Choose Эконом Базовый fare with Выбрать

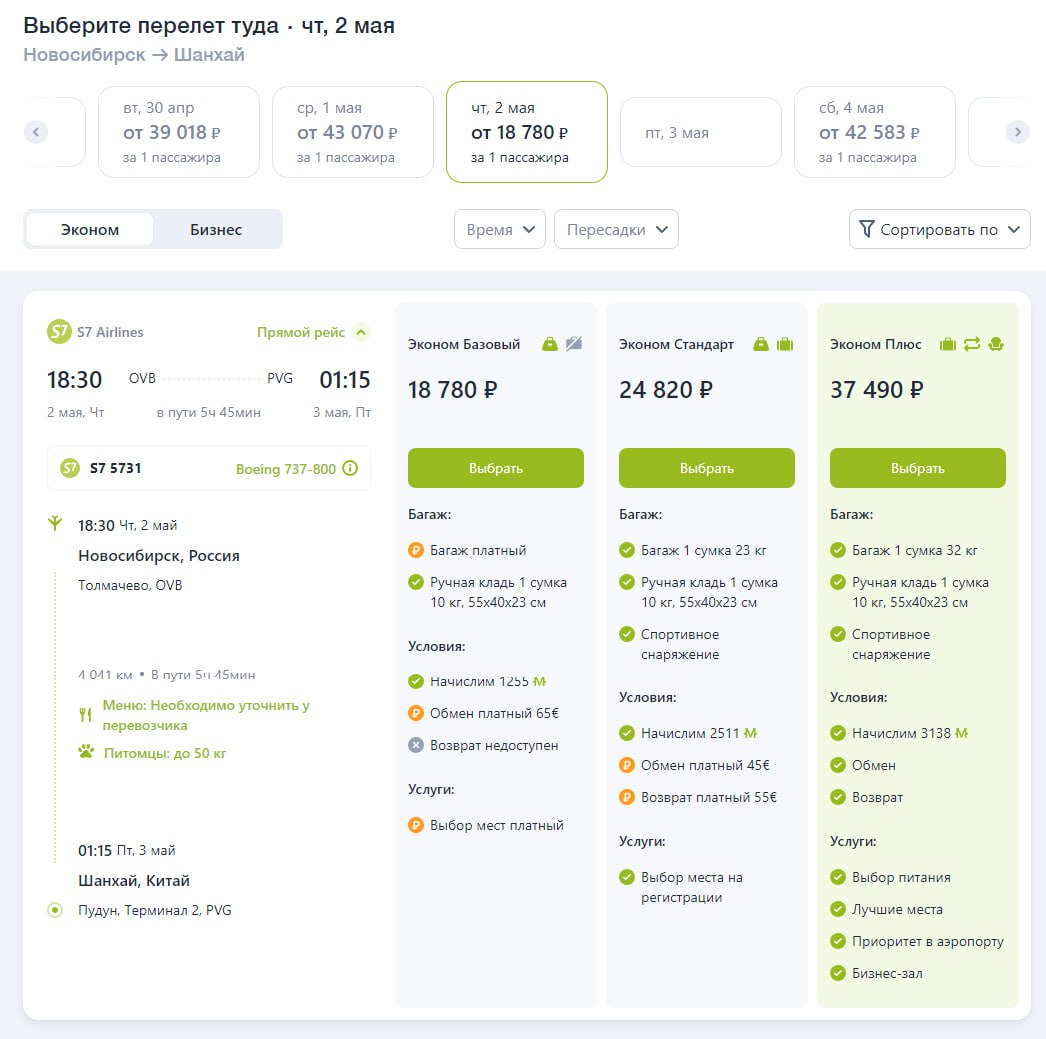pyautogui.click(x=496, y=468)
